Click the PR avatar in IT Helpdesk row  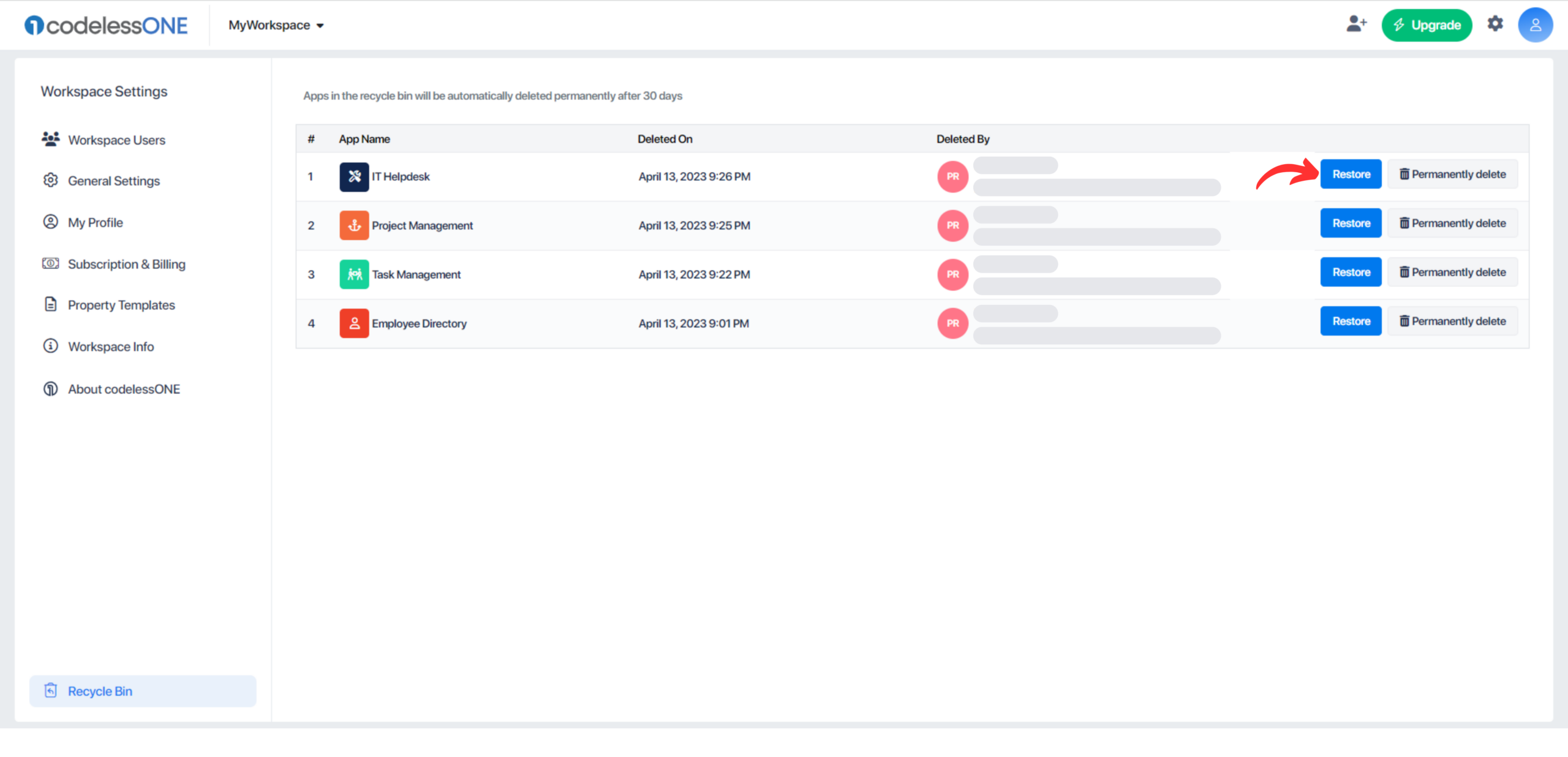pyautogui.click(x=953, y=176)
